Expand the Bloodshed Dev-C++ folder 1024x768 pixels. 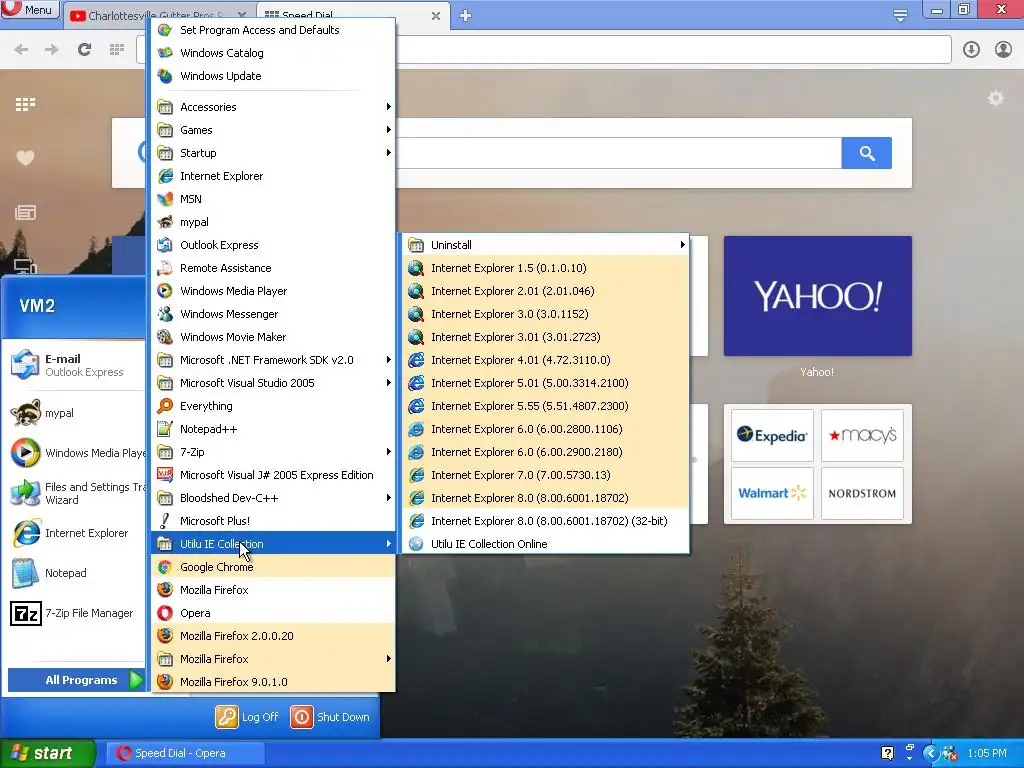click(273, 498)
